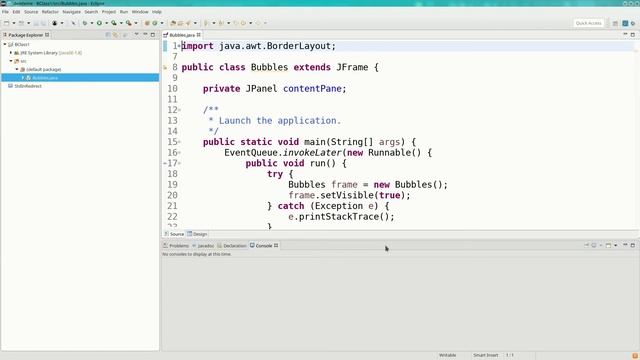Expand the Bubbles.java tree node
This screenshot has height=360, width=640.
(23, 78)
